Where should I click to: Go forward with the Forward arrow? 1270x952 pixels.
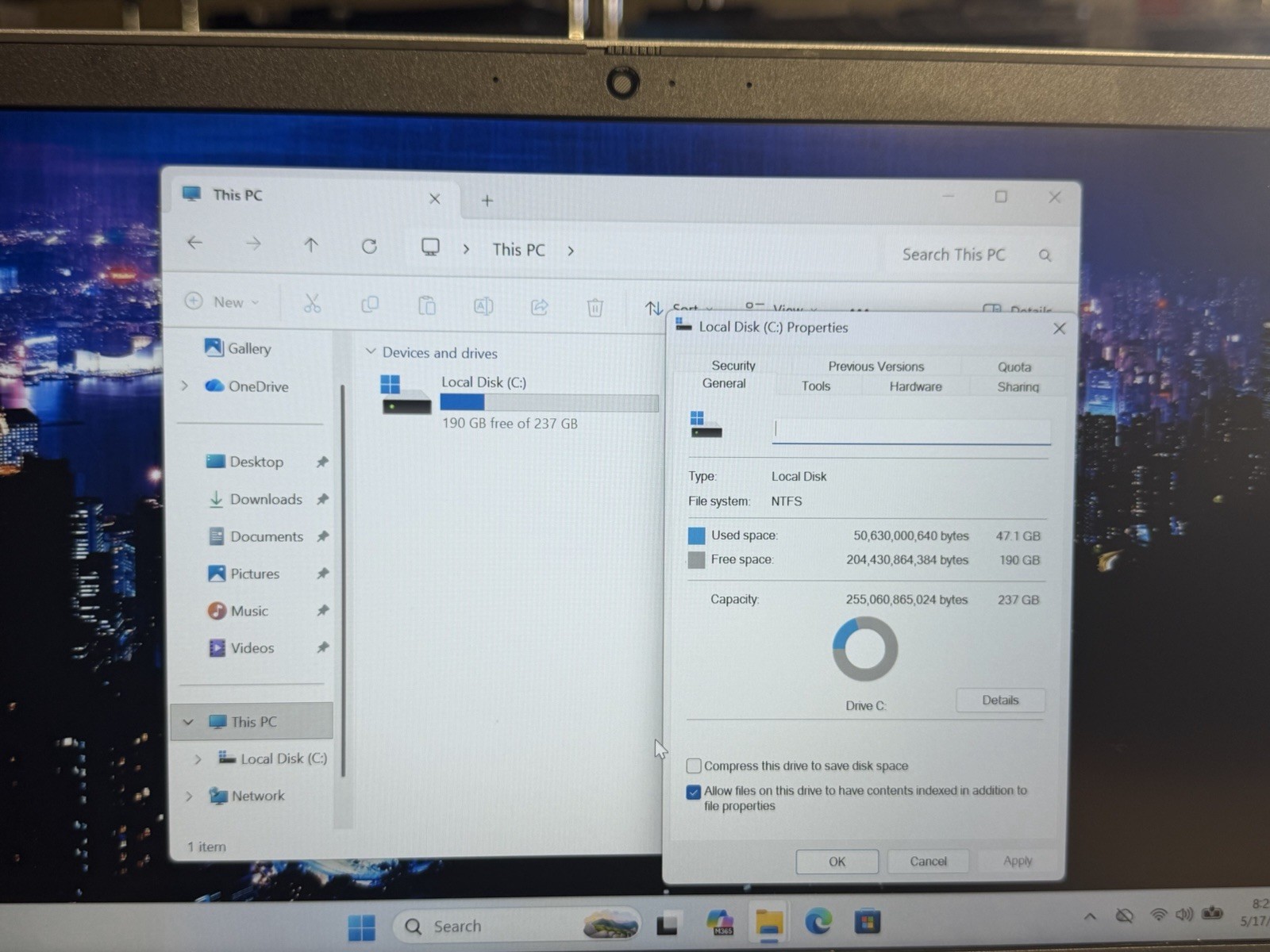253,244
